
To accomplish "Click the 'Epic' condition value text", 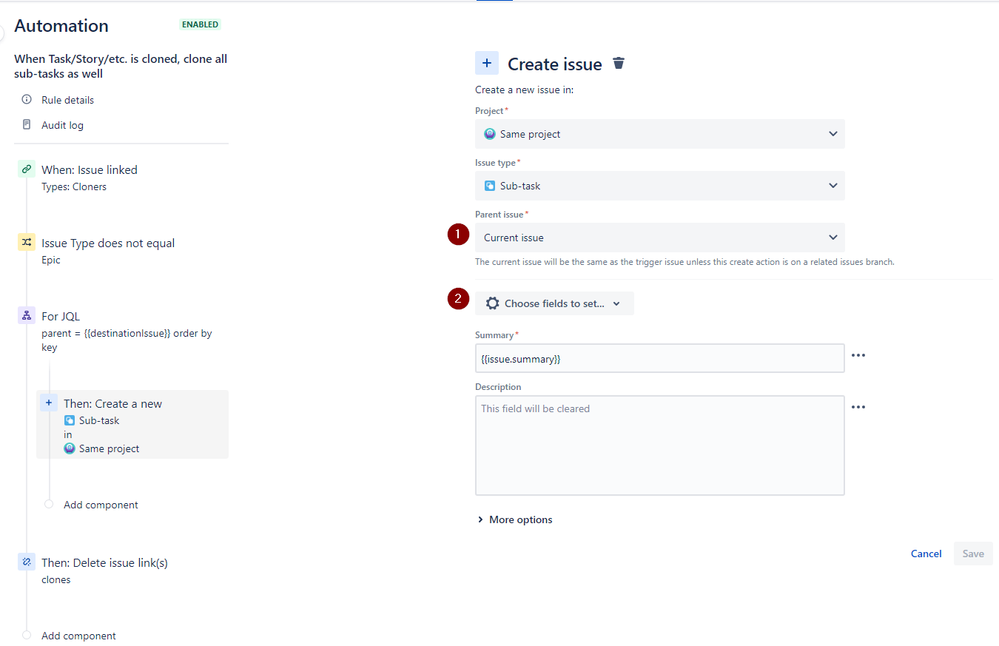I will coord(51,260).
